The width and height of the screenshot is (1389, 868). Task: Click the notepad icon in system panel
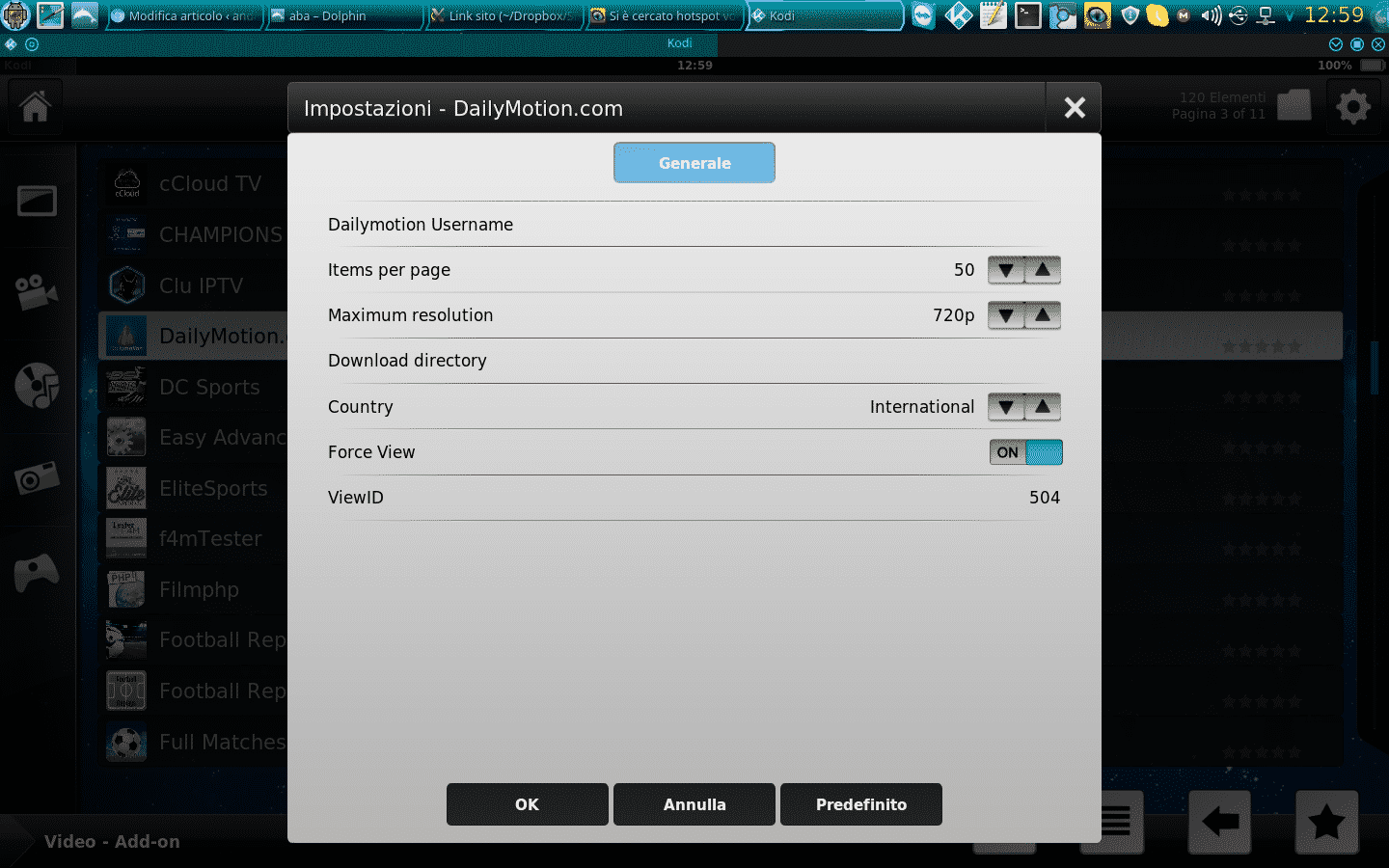click(994, 15)
